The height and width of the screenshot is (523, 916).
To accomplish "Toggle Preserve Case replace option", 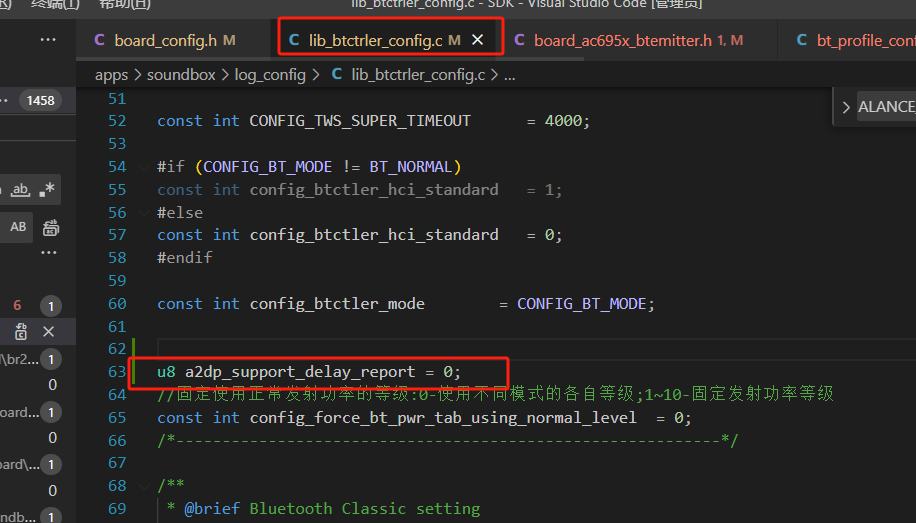I will [x=18, y=227].
